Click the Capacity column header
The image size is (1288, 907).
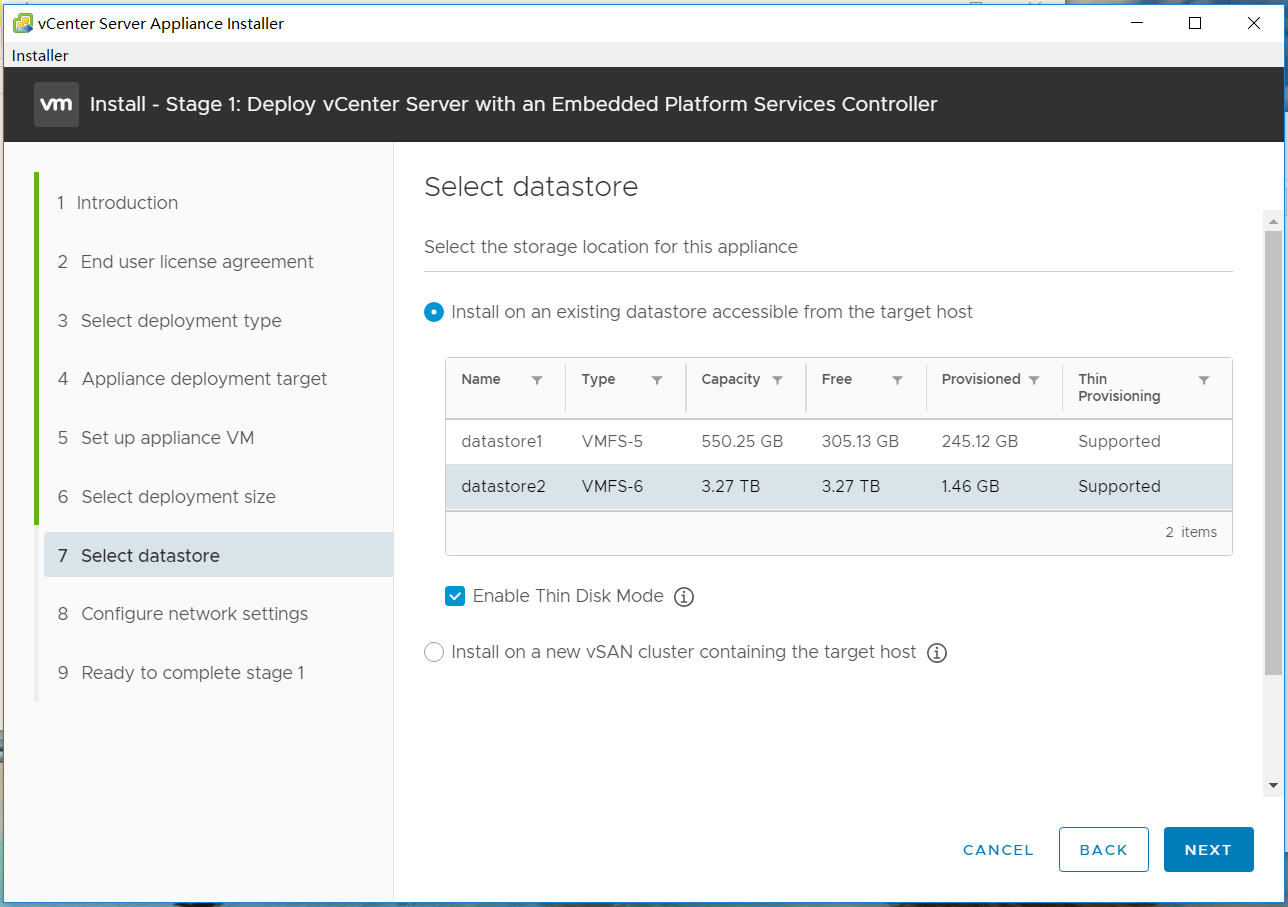[731, 379]
